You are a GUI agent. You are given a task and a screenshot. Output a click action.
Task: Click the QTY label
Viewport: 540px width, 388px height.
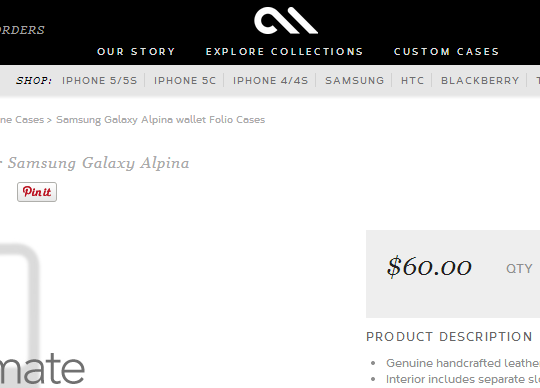pos(519,269)
